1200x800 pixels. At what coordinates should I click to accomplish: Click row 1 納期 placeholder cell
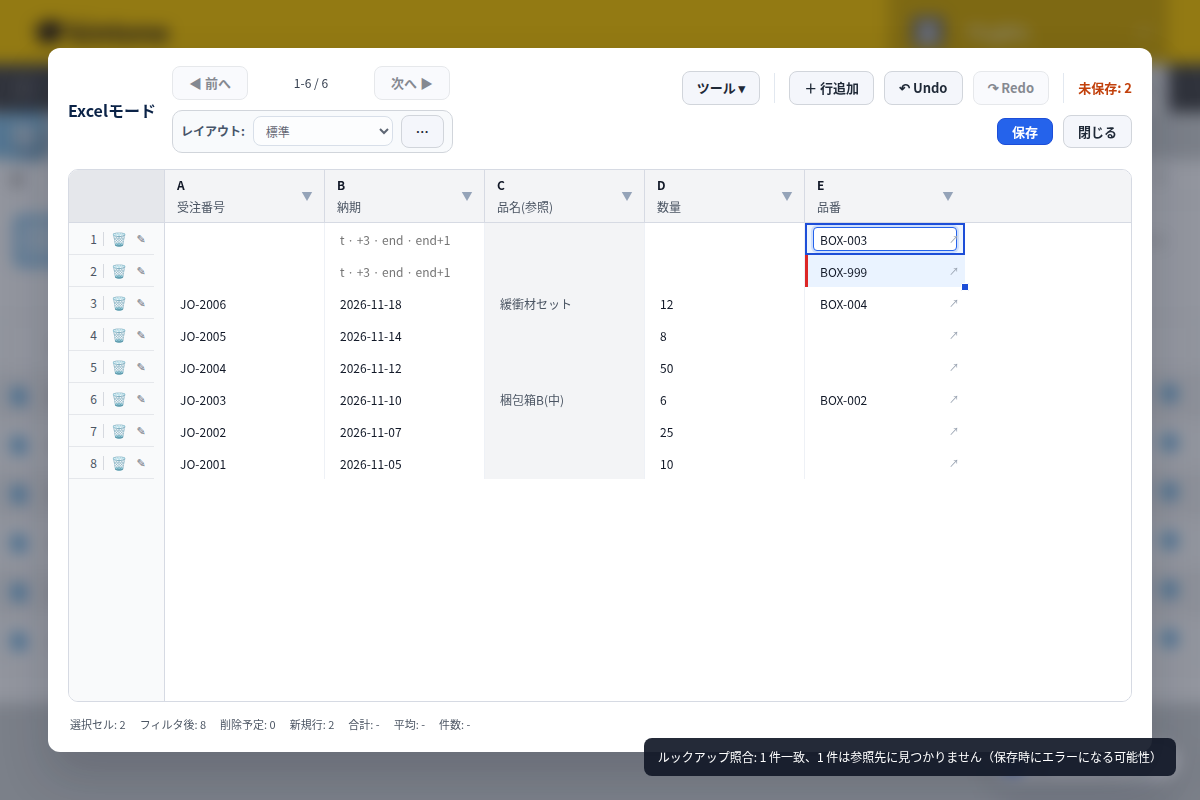pos(405,240)
